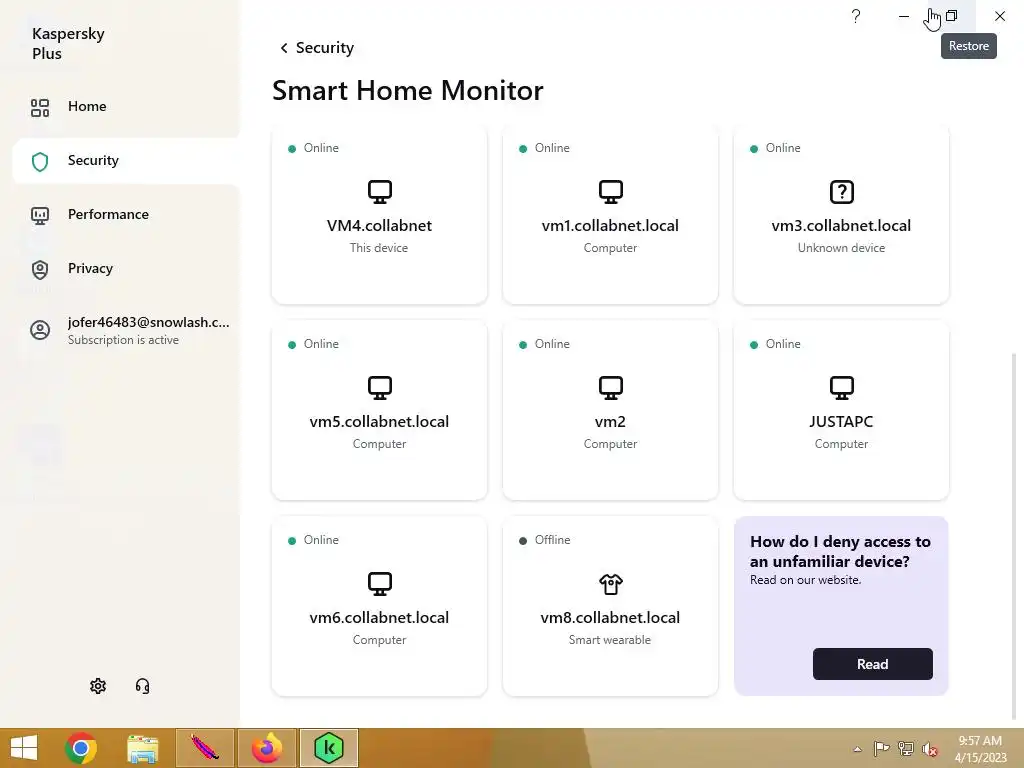
Task: Open the feather app in taskbar
Action: (x=204, y=748)
